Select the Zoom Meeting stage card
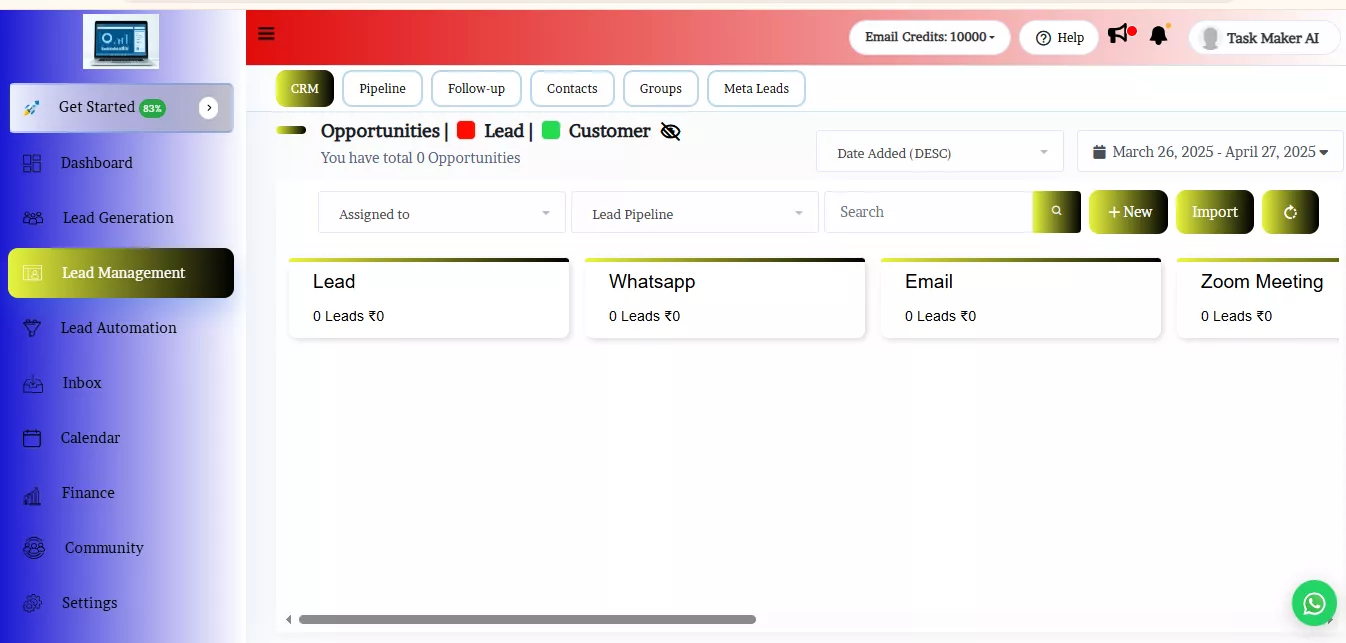The width and height of the screenshot is (1346, 643). coord(1258,298)
